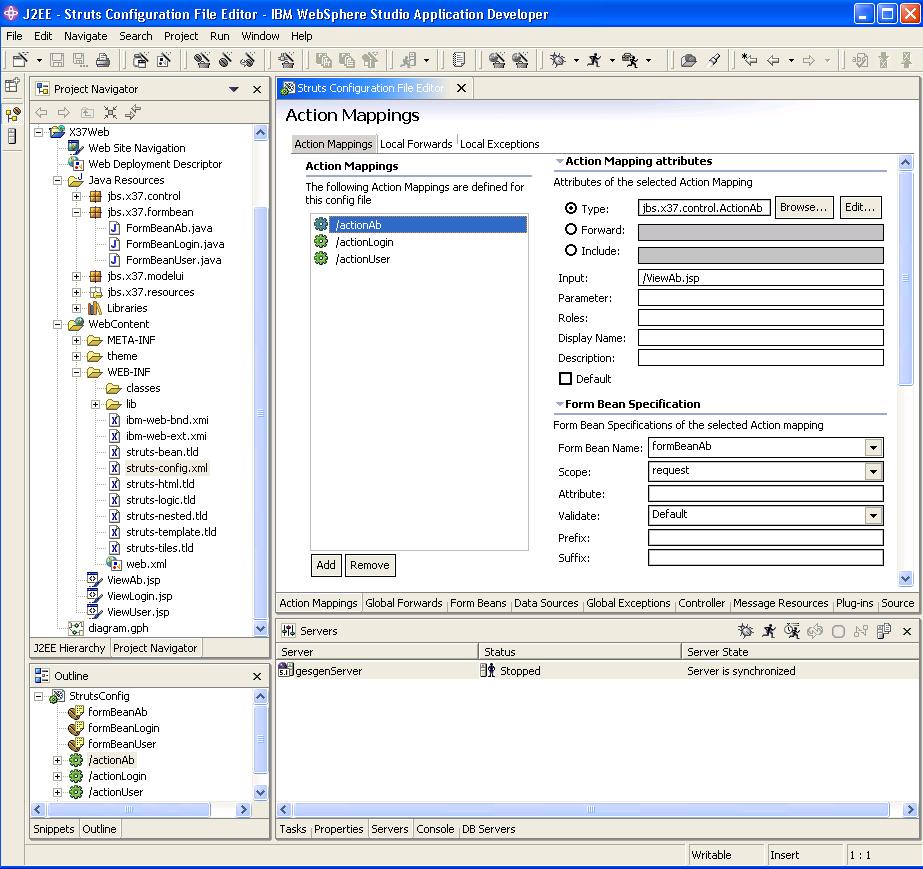
Task: Open the Project Navigator view menu arrow
Action: pos(234,89)
